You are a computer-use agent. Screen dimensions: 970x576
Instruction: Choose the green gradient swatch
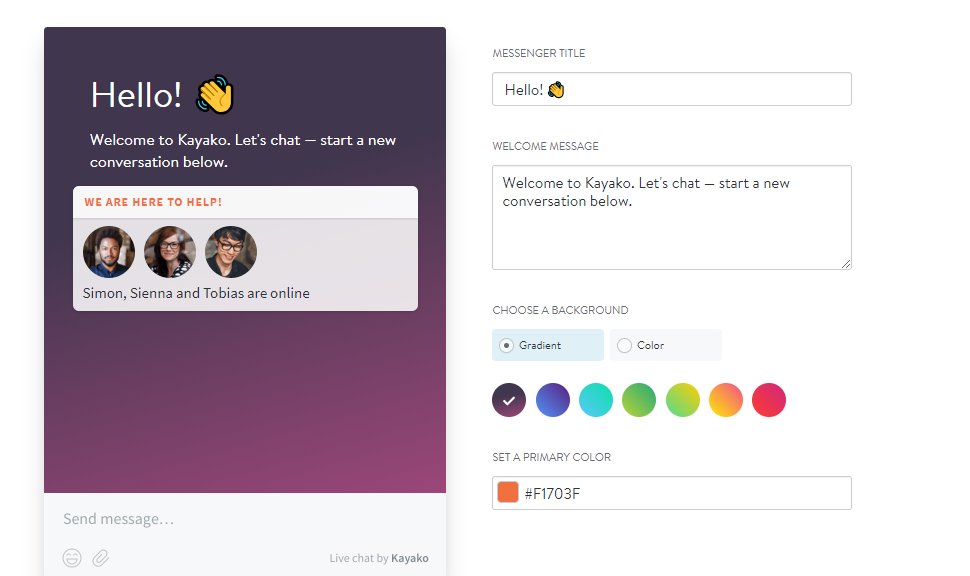click(639, 400)
